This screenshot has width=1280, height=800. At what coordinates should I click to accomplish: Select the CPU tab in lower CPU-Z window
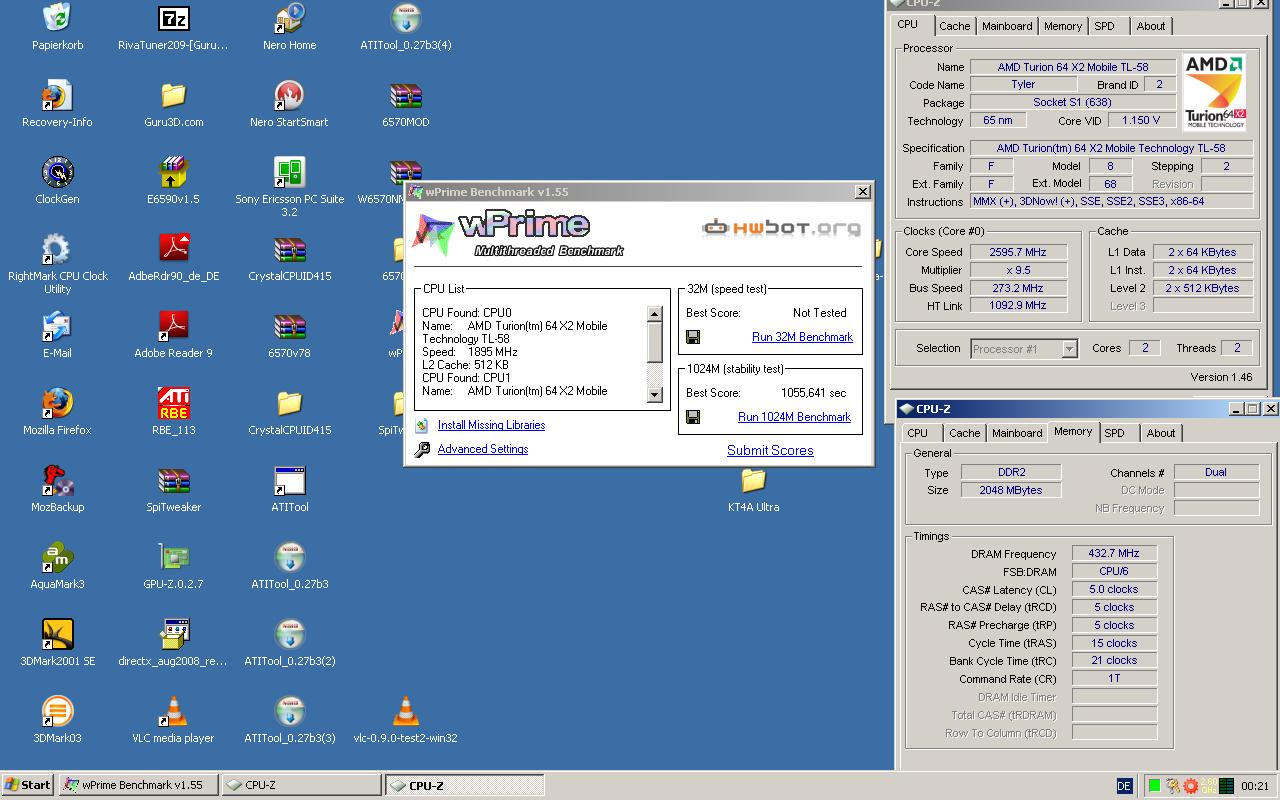pos(918,433)
